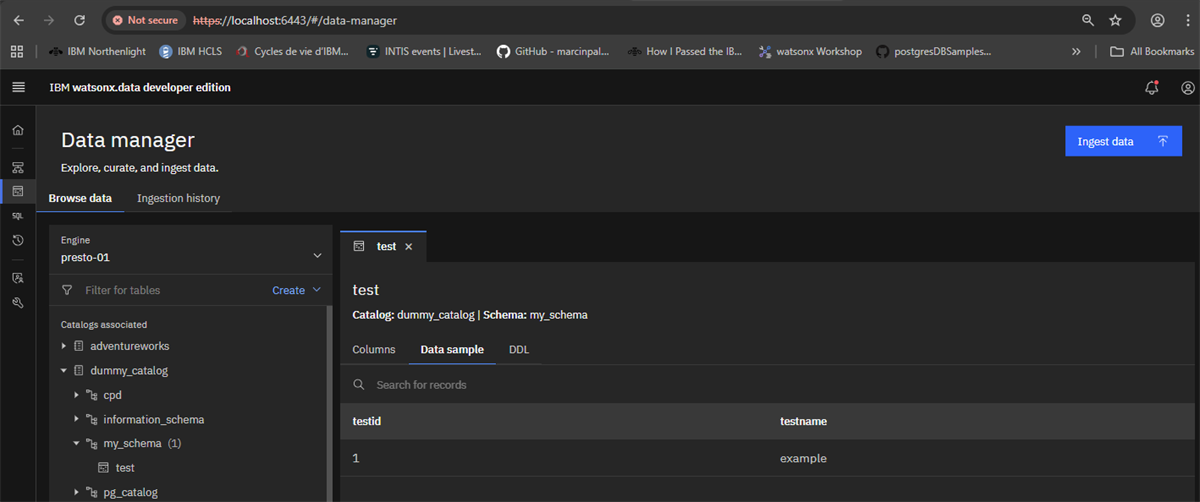Bookmark this page with the star icon

[x=1115, y=20]
